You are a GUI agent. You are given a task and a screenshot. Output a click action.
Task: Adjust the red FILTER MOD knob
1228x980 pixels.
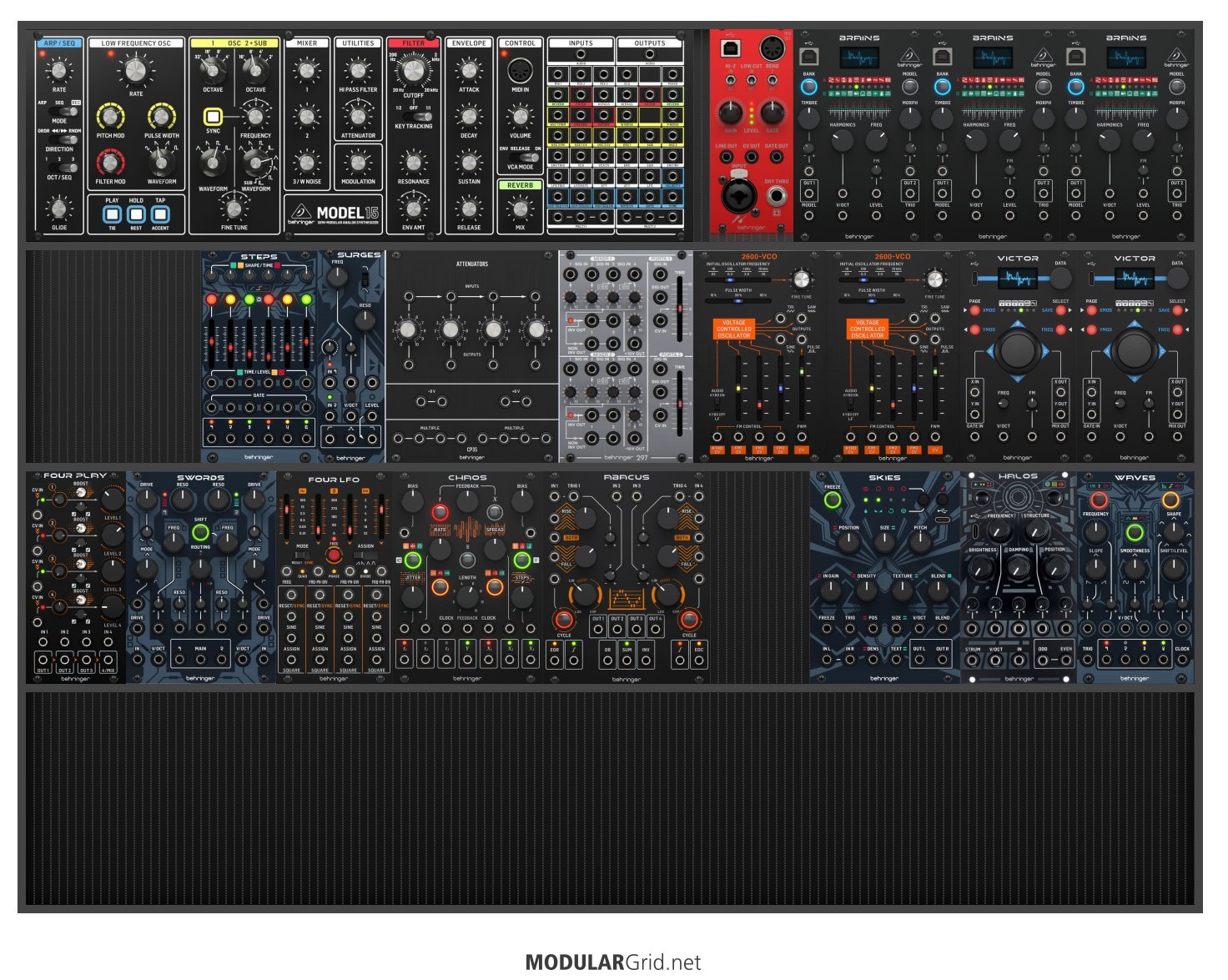(x=110, y=163)
